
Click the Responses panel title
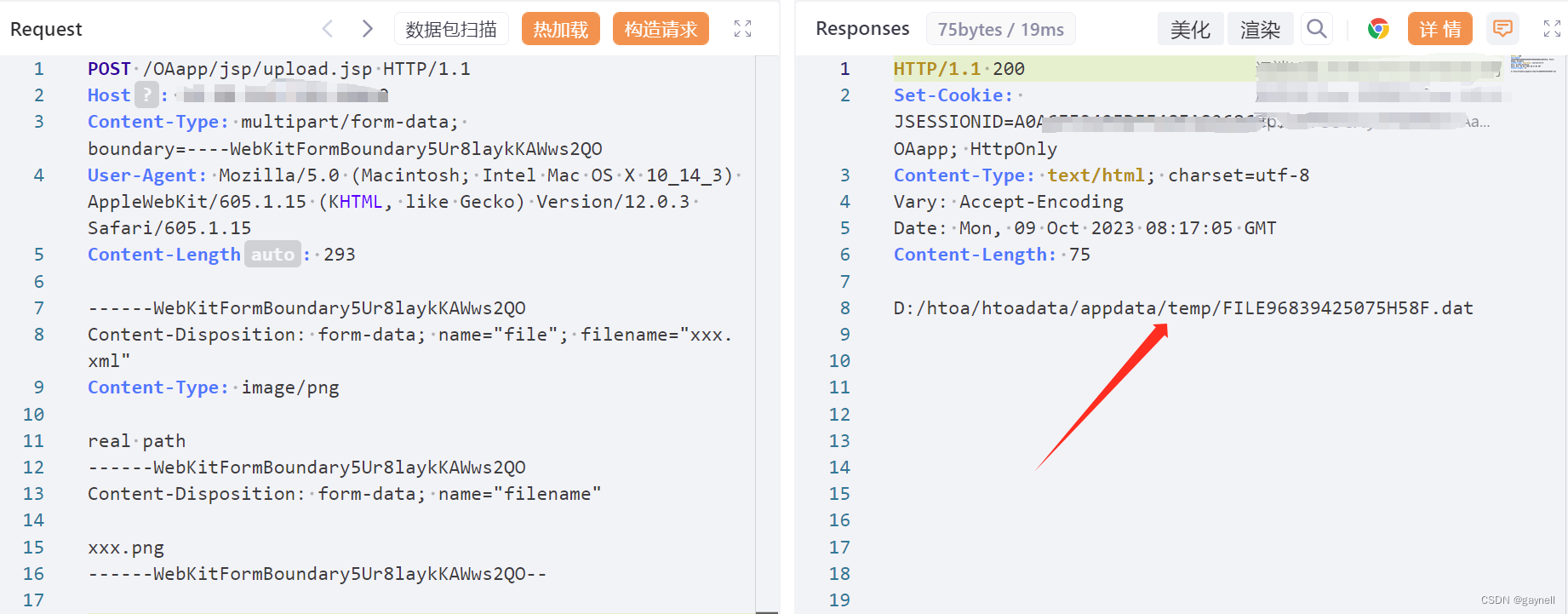pos(862,29)
